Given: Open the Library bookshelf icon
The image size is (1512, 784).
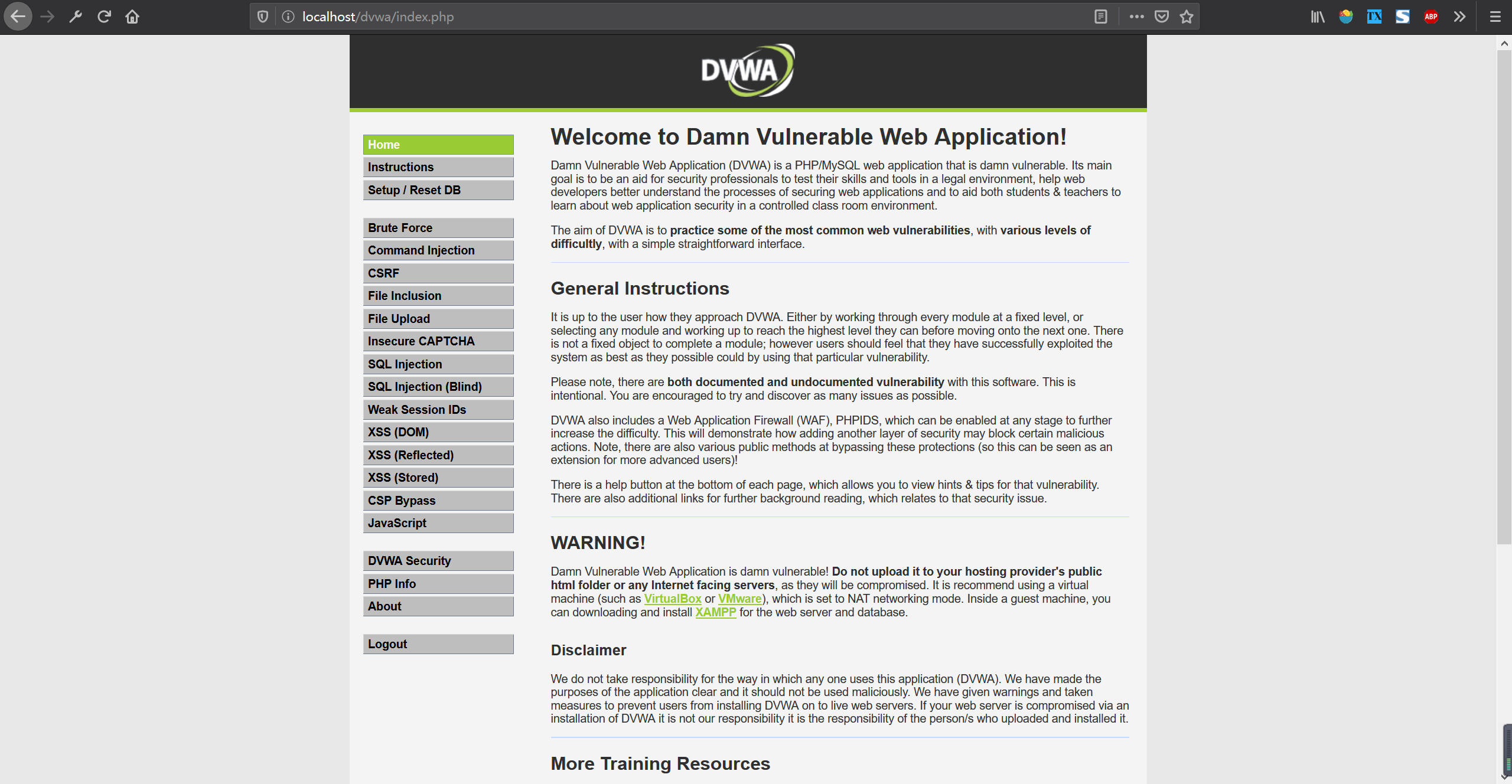Looking at the screenshot, I should 1317,17.
